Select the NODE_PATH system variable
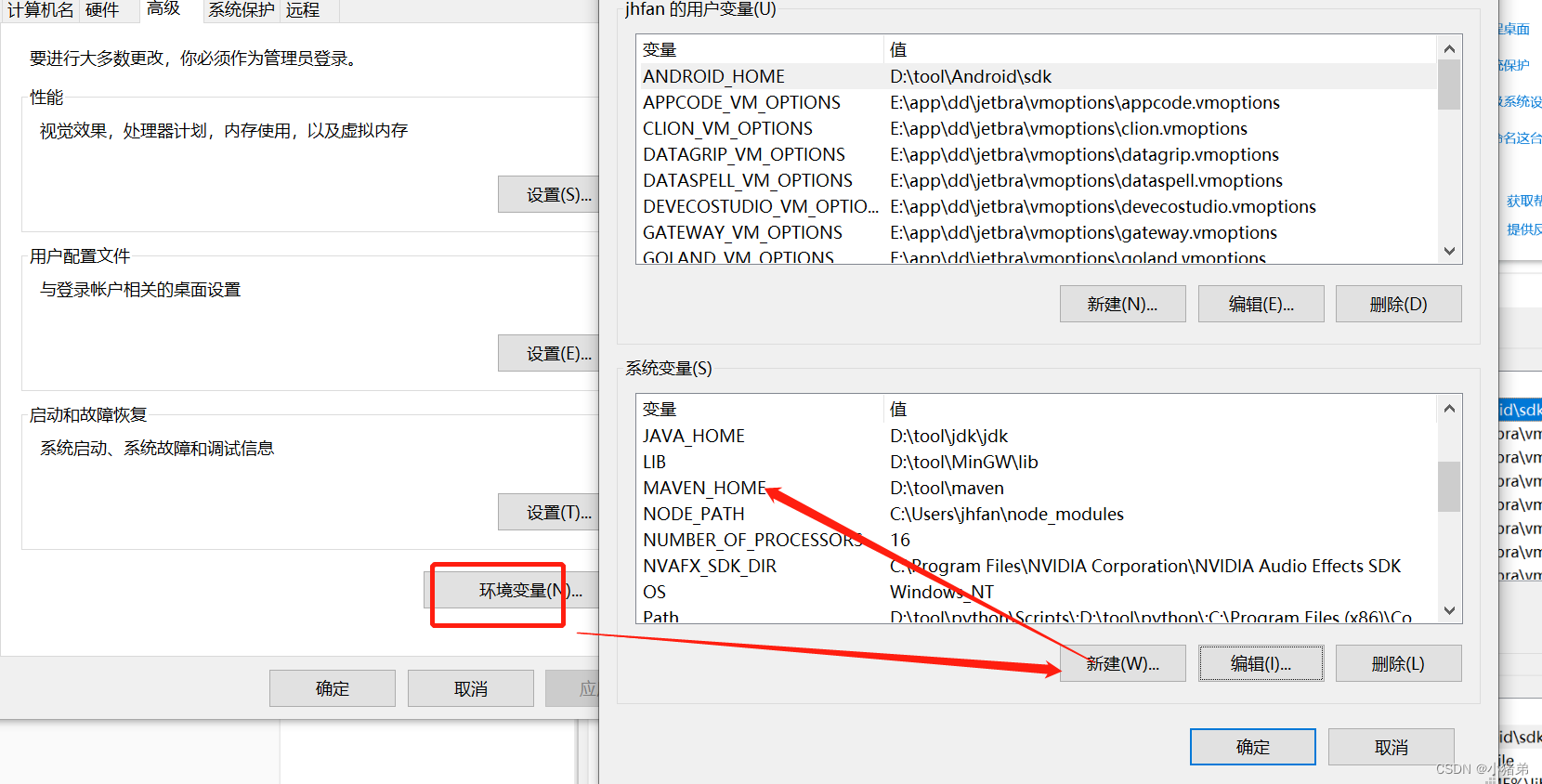Screen dimensions: 1542x784 click(x=1037, y=514)
